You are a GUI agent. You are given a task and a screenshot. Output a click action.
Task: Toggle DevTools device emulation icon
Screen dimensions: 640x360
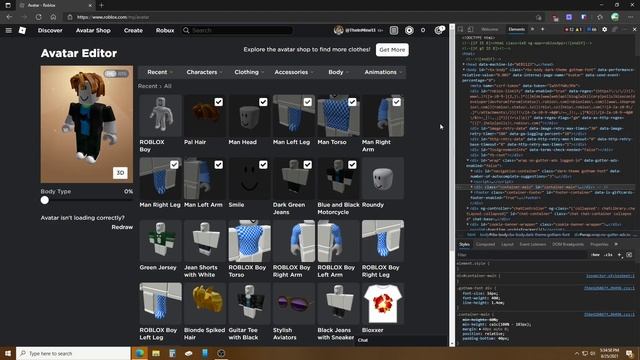[470, 29]
